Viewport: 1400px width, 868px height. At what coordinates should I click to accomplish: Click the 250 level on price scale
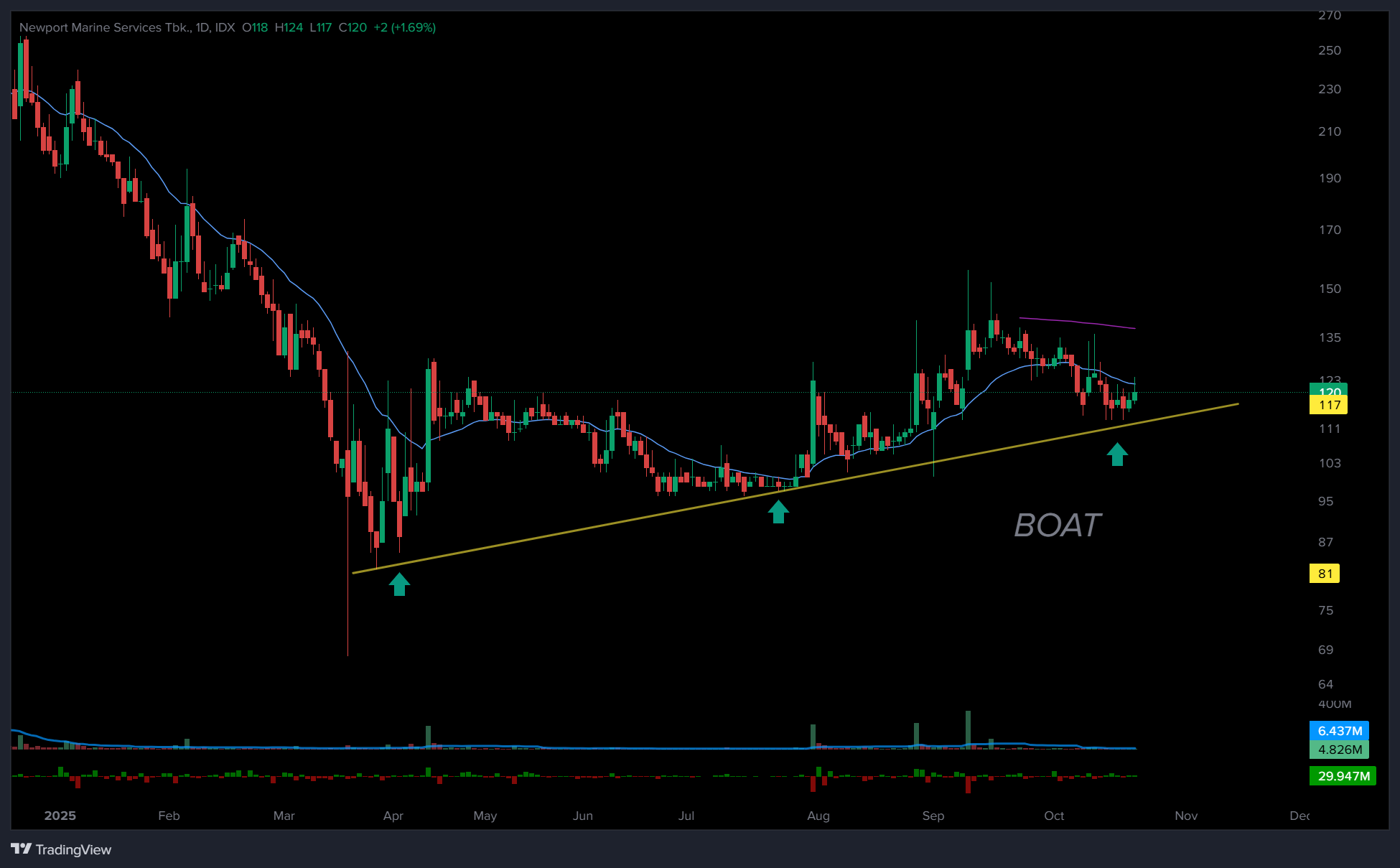pos(1329,50)
